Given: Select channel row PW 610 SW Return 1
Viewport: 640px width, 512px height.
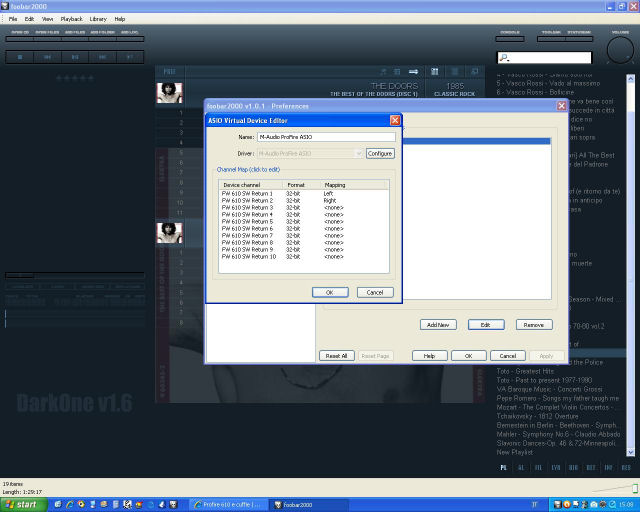Looking at the screenshot, I should 303,194.
